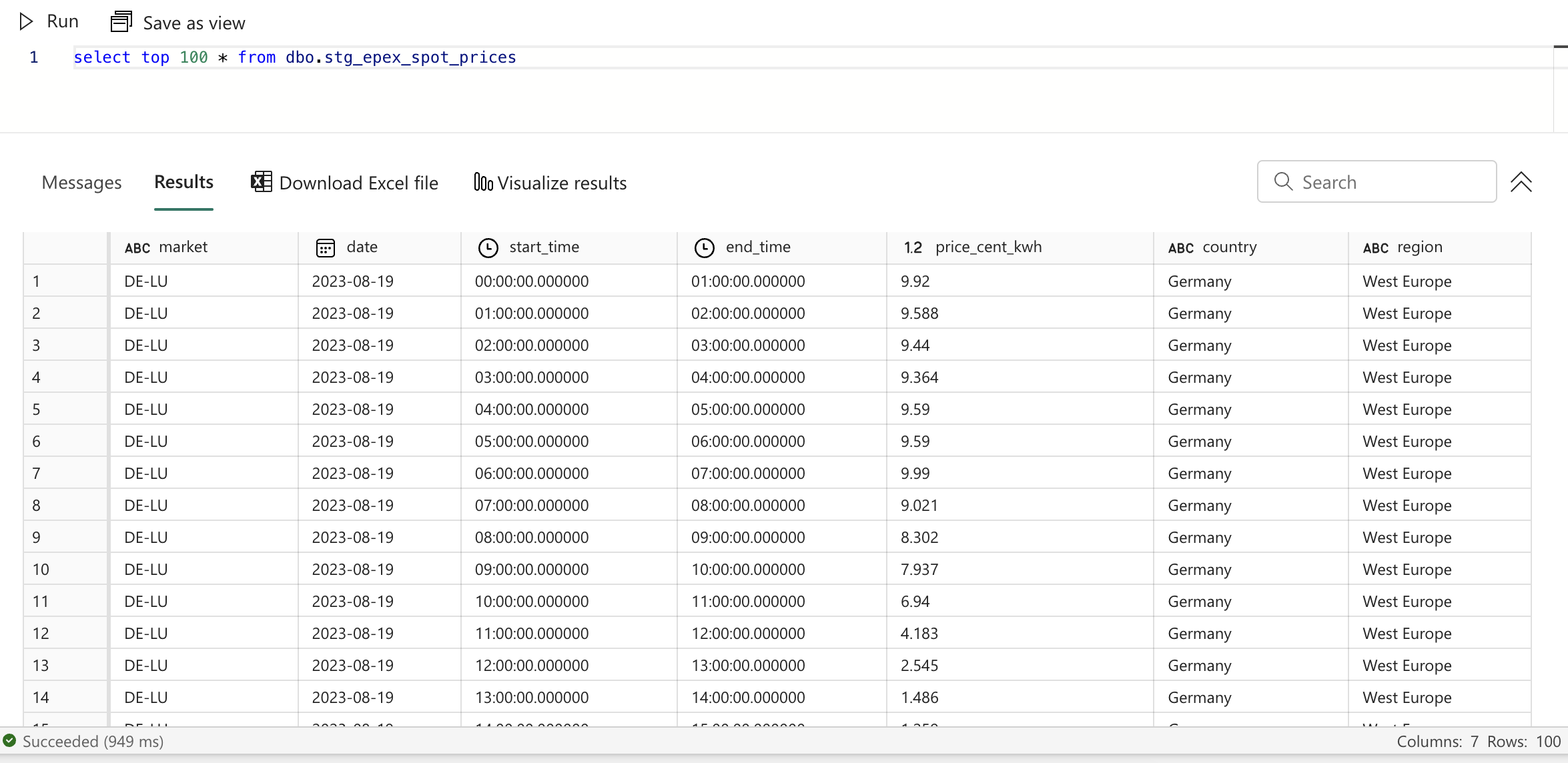Switch to the Messages tab
This screenshot has width=1568, height=763.
pyautogui.click(x=81, y=182)
